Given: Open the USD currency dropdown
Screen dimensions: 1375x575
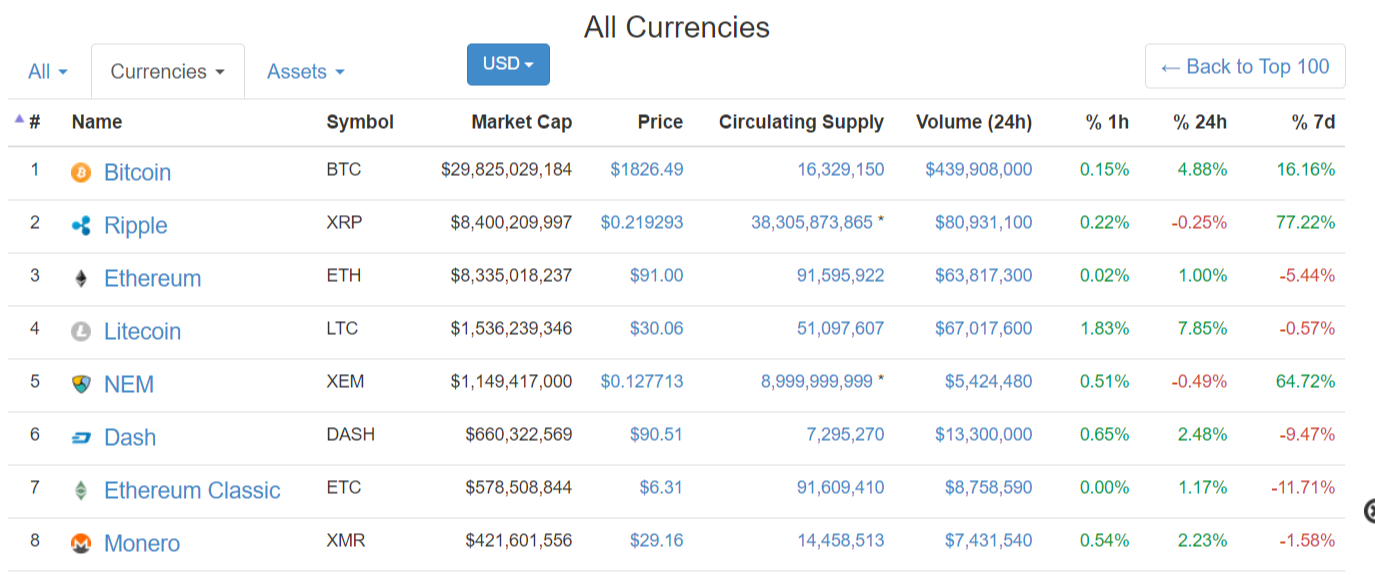Looking at the screenshot, I should click(x=508, y=64).
